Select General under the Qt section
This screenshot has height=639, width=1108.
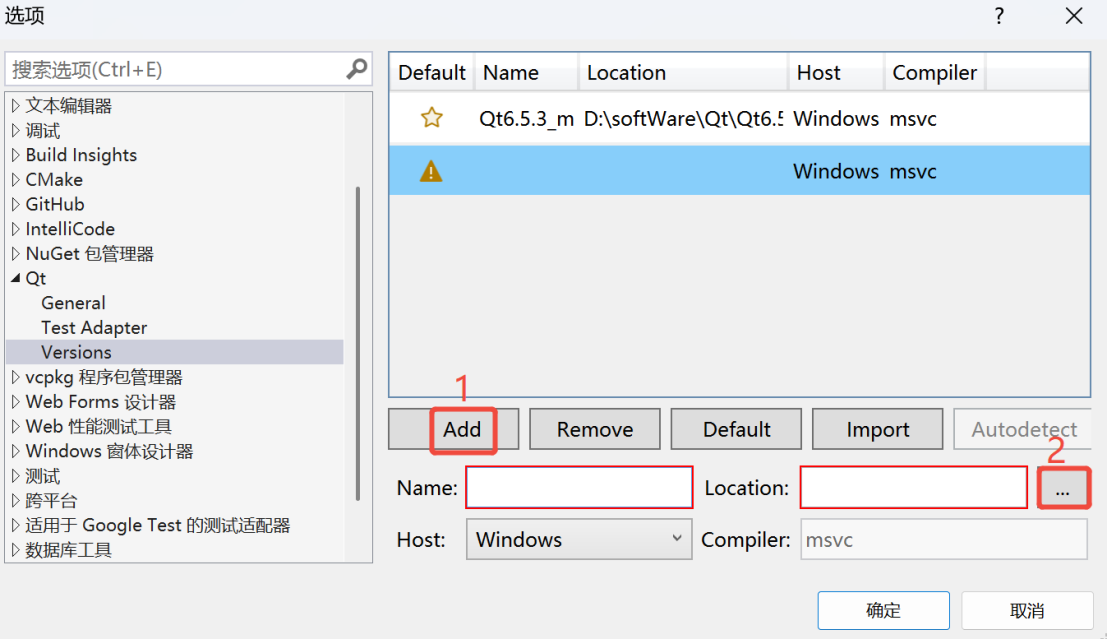(73, 303)
